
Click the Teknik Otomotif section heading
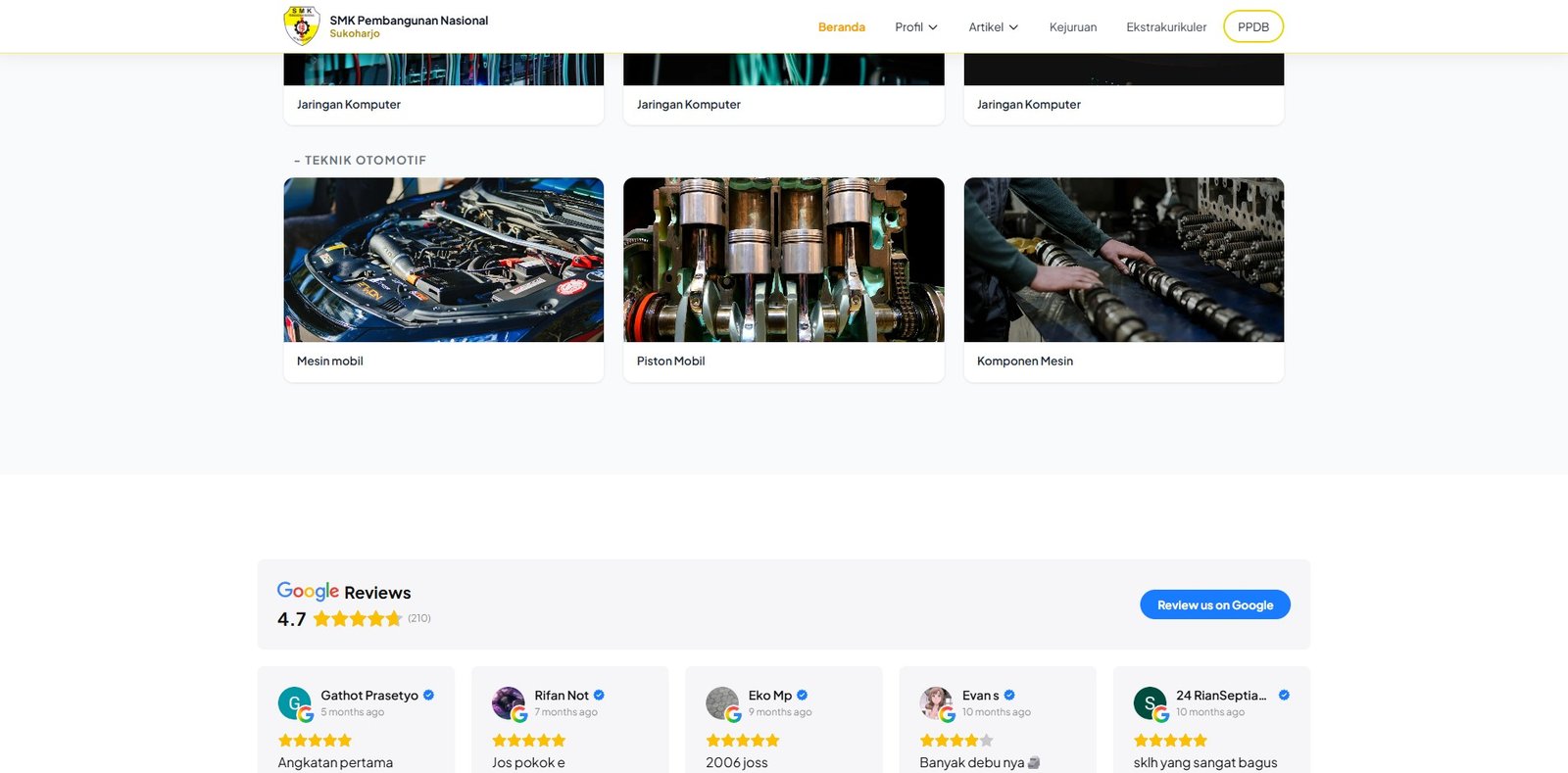click(361, 160)
